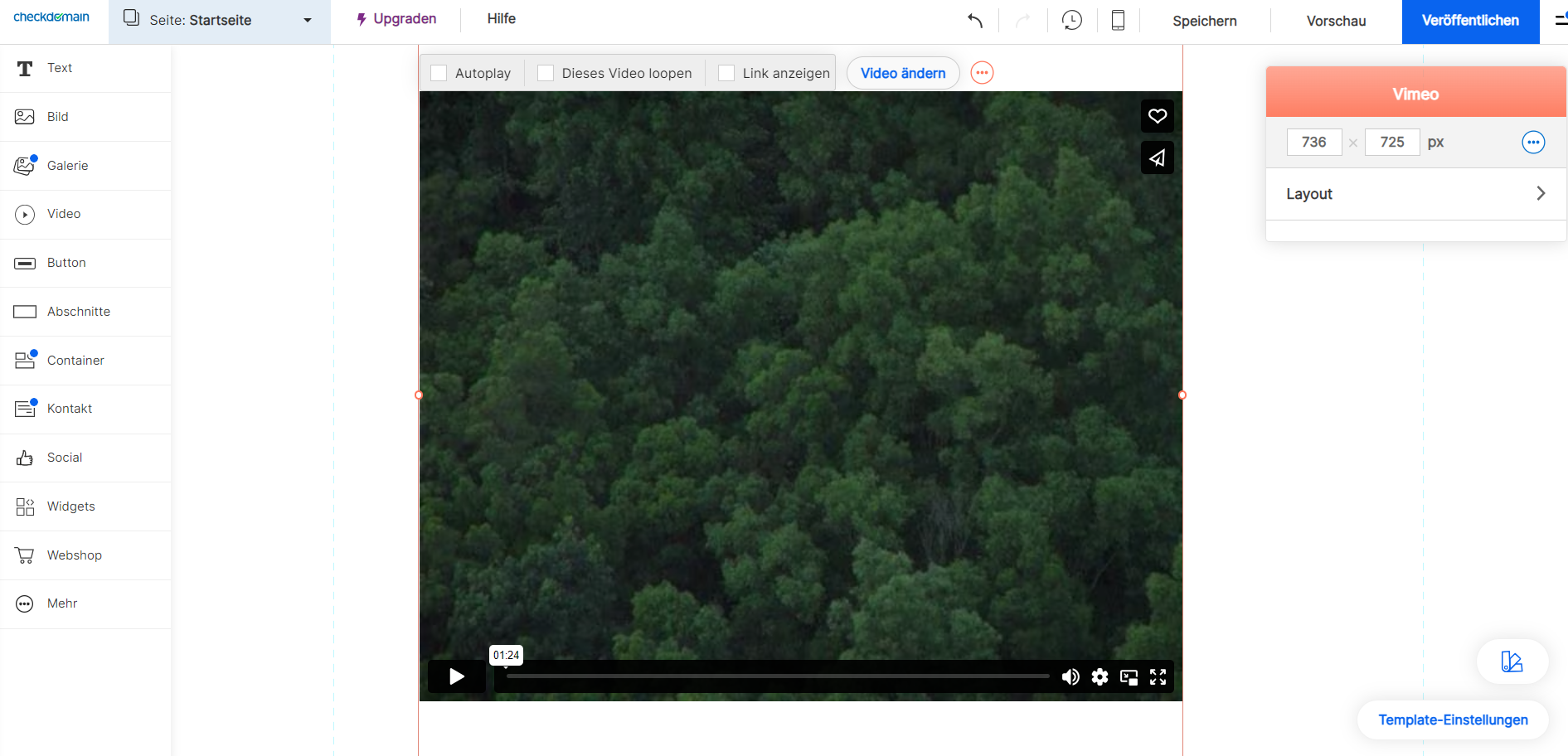Click the undo arrow icon

pos(975,21)
